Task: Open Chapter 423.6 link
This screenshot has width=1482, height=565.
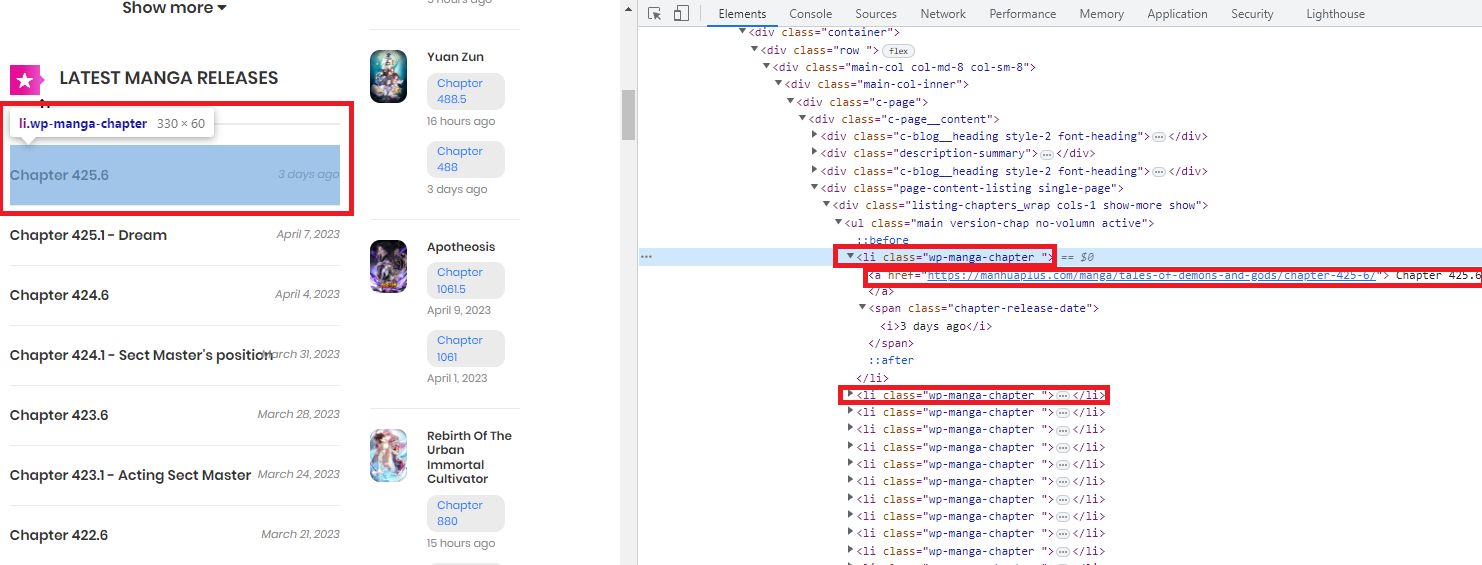Action: (x=59, y=415)
